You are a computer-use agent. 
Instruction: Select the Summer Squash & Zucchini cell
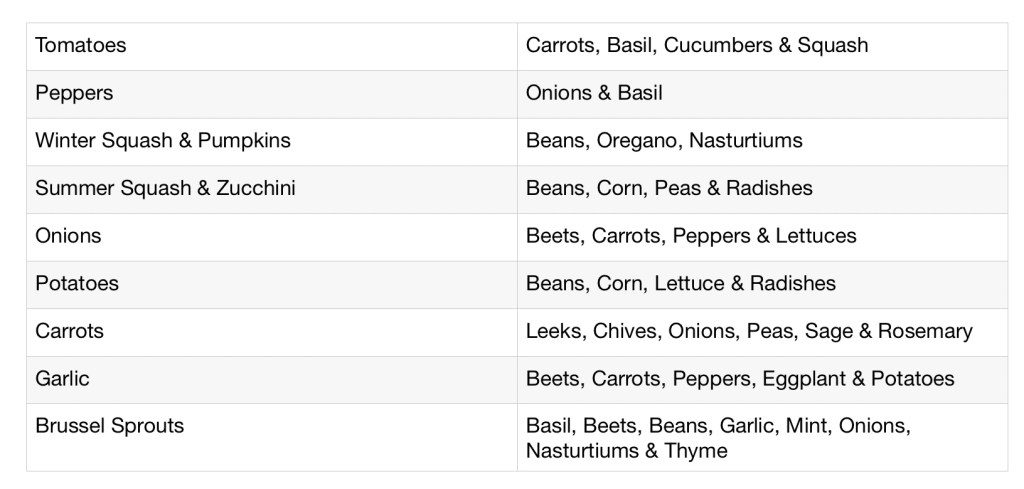(165, 188)
